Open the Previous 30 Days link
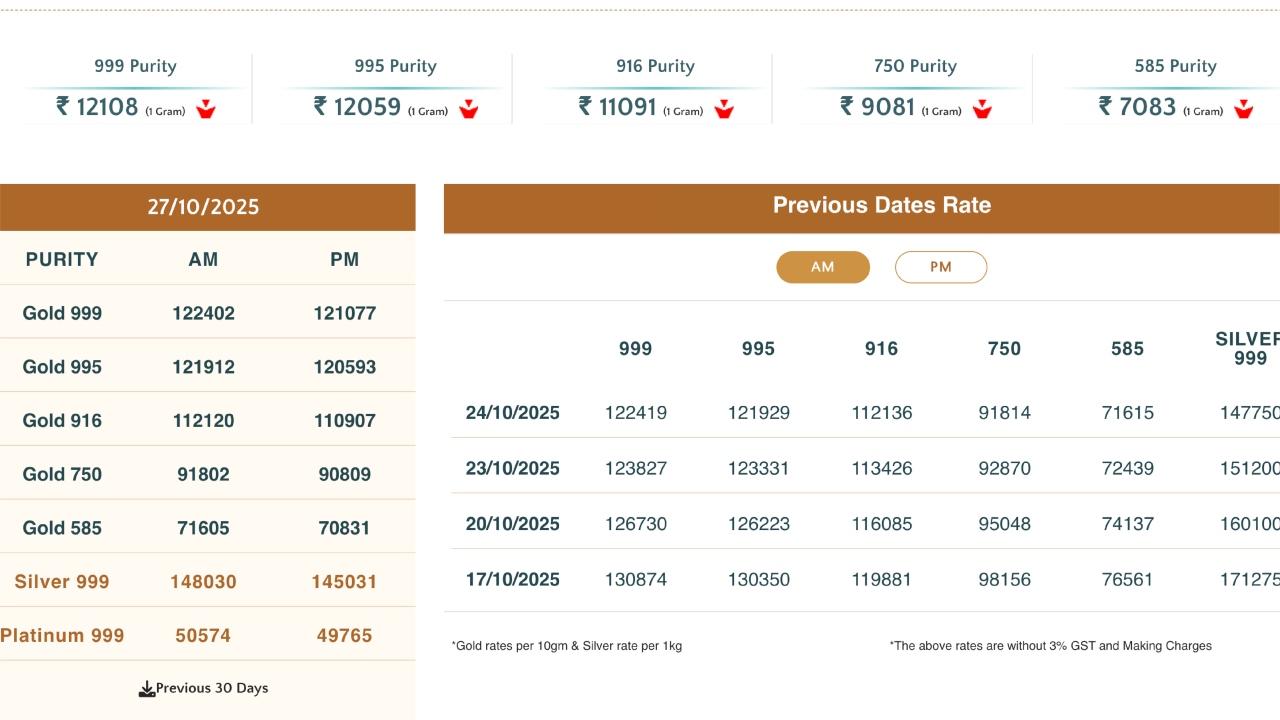The height and width of the screenshot is (720, 1280). (x=212, y=688)
